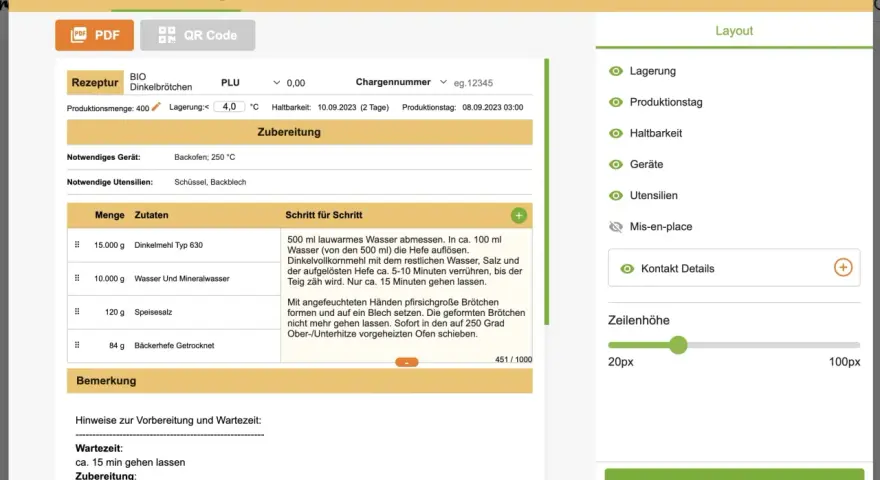Click the character counter 451 / 1000
880x480 pixels.
click(514, 359)
